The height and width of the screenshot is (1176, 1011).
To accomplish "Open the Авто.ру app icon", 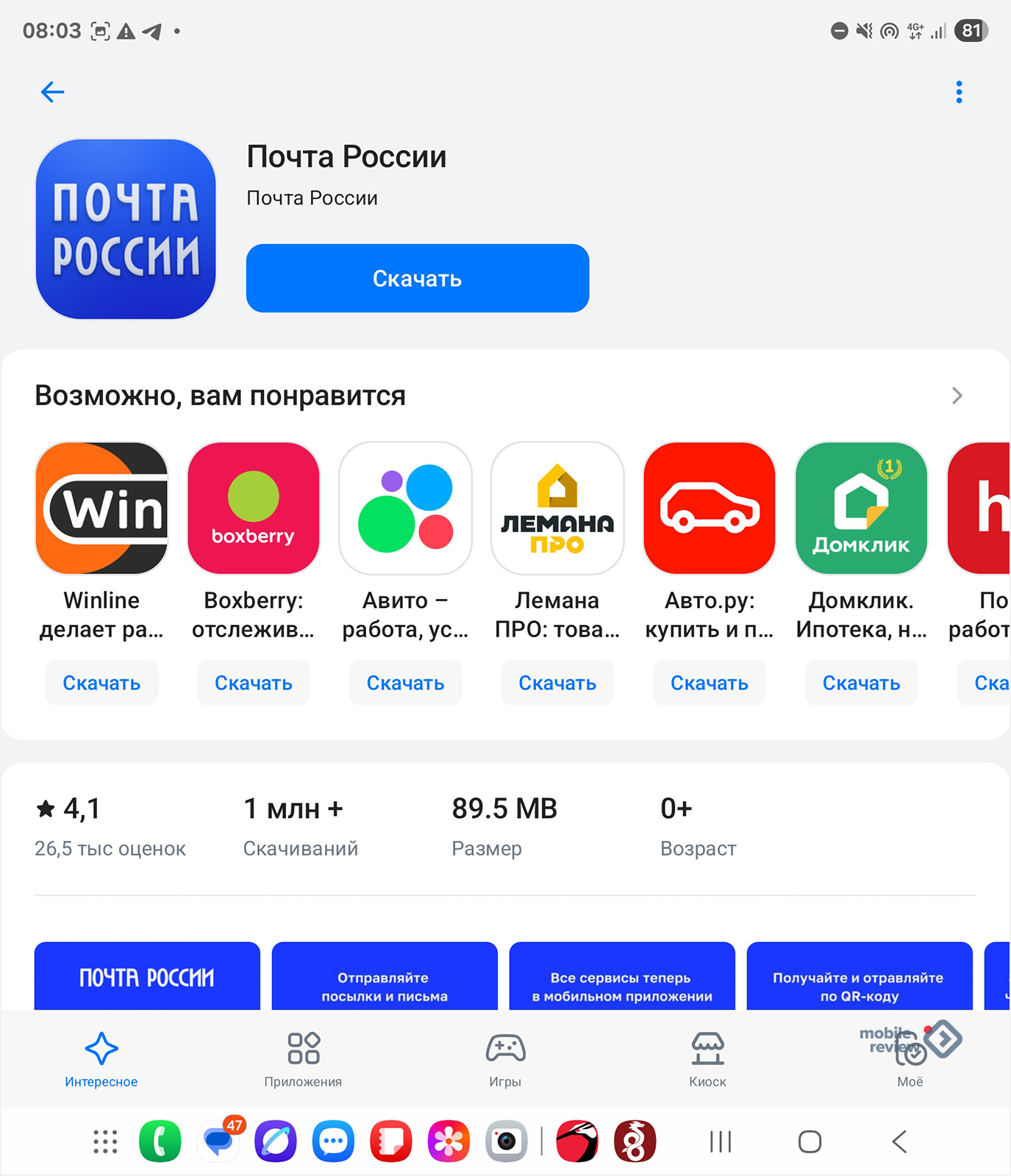I will (710, 508).
